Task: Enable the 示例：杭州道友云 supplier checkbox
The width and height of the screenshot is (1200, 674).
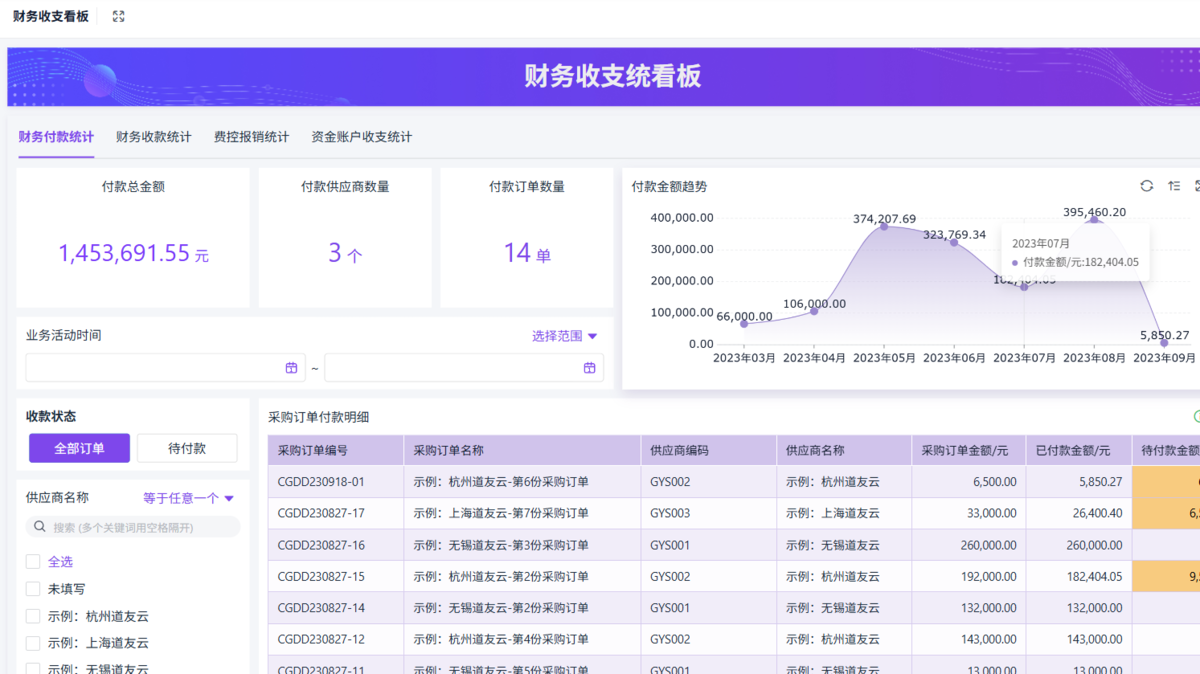Action: tap(33, 616)
